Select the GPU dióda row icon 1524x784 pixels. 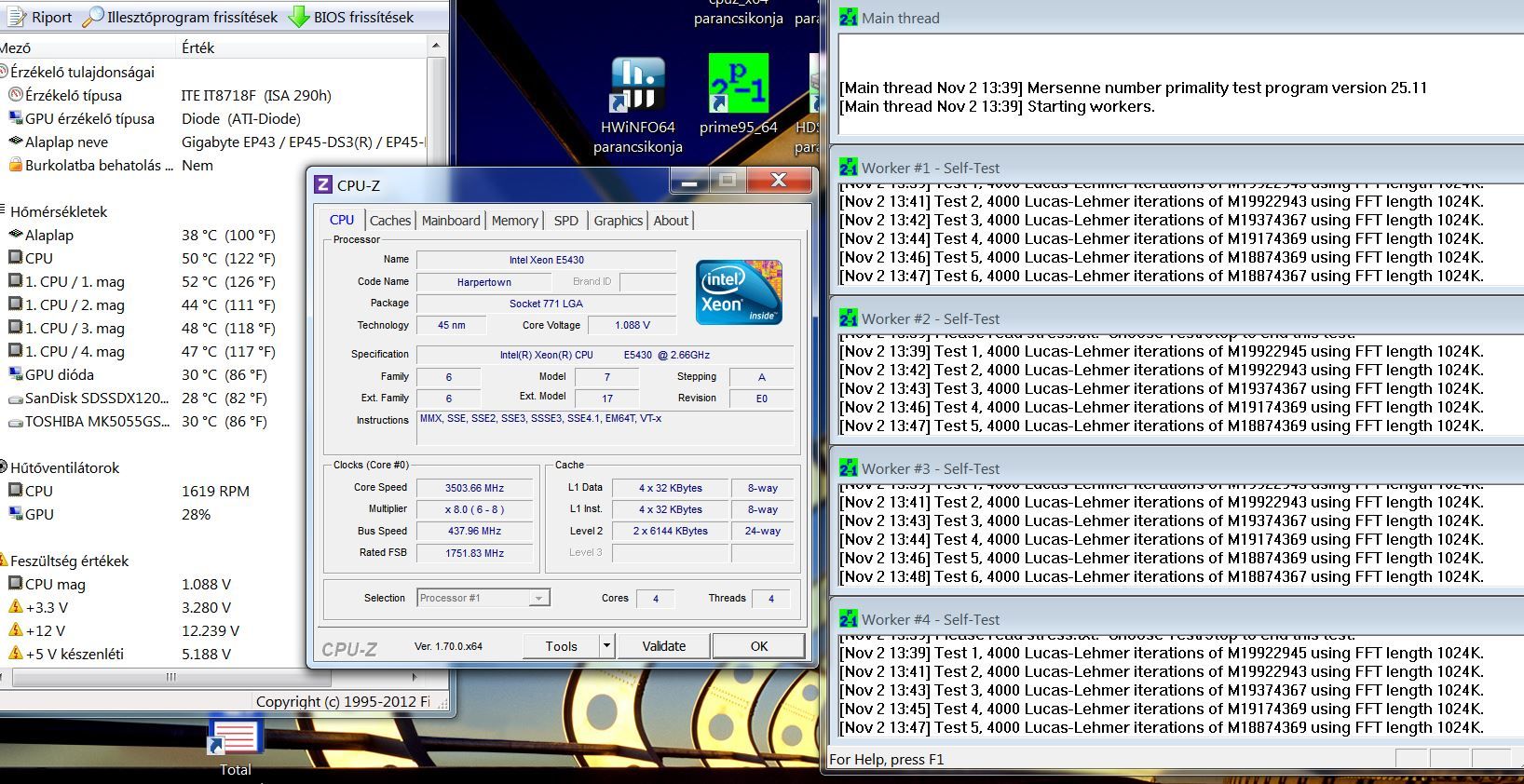point(15,374)
